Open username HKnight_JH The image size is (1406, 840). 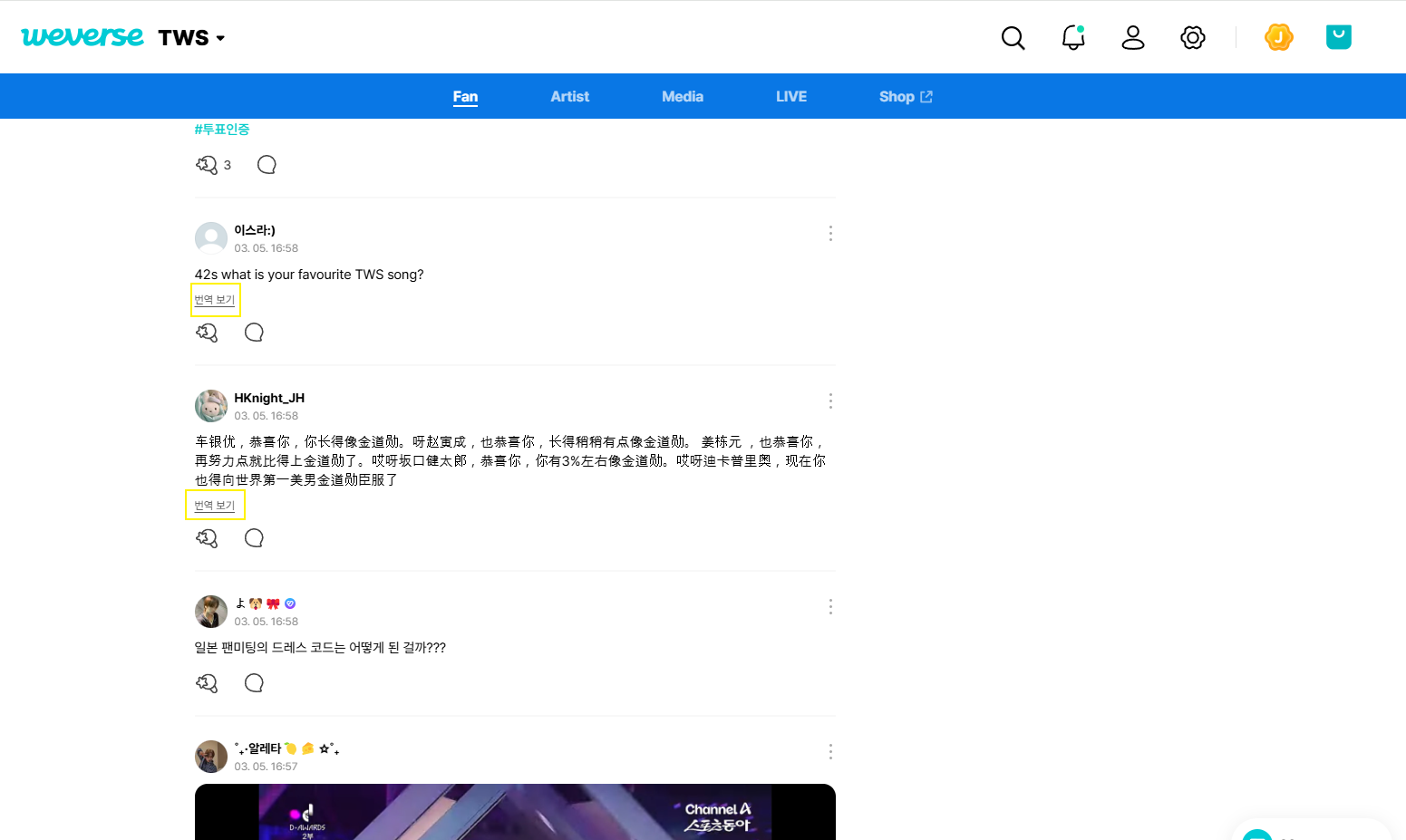coord(269,398)
